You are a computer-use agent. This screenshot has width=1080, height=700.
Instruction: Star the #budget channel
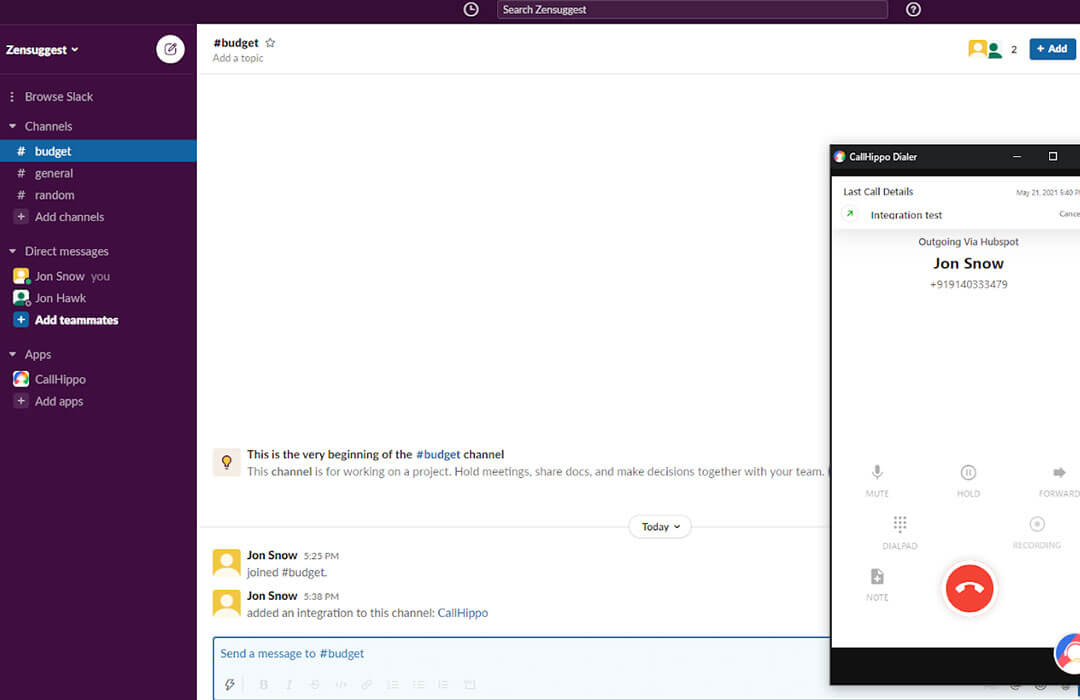pyautogui.click(x=270, y=43)
